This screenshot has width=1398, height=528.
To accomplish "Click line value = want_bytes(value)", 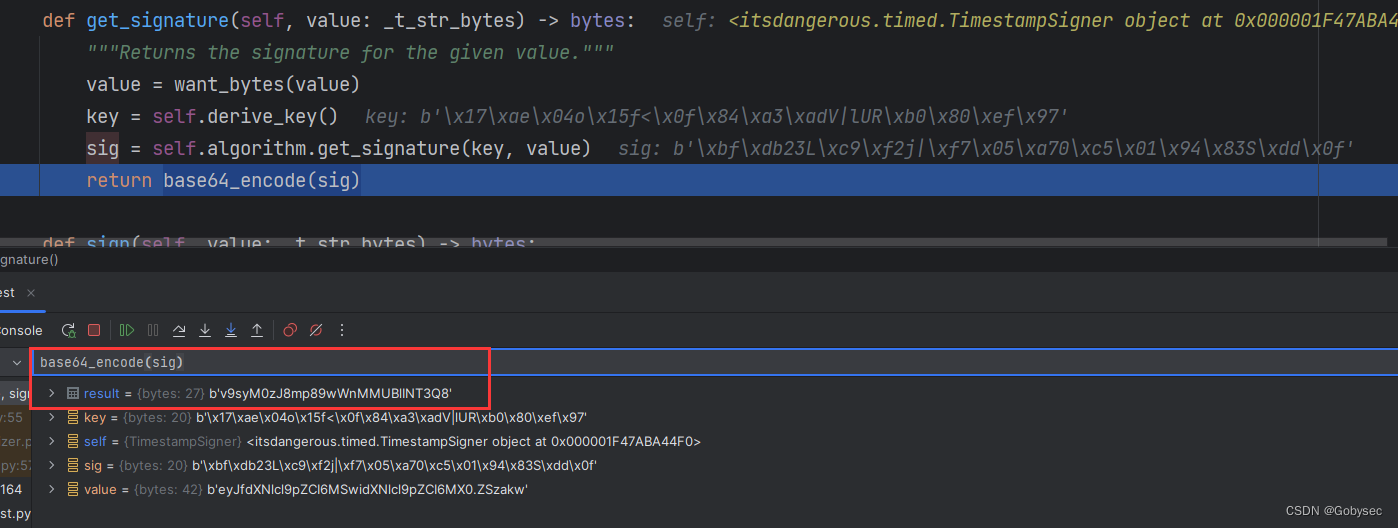I will [222, 85].
